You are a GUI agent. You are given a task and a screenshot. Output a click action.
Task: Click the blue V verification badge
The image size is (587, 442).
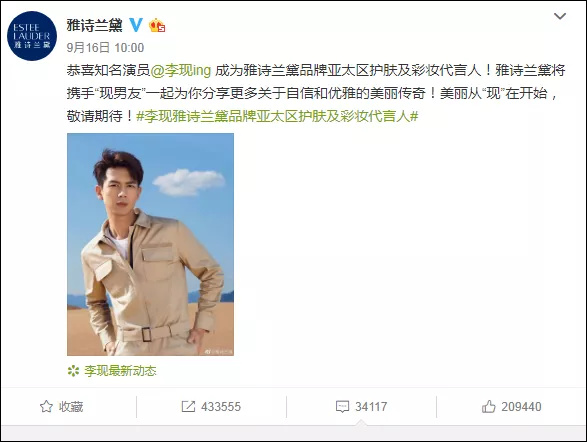point(136,25)
